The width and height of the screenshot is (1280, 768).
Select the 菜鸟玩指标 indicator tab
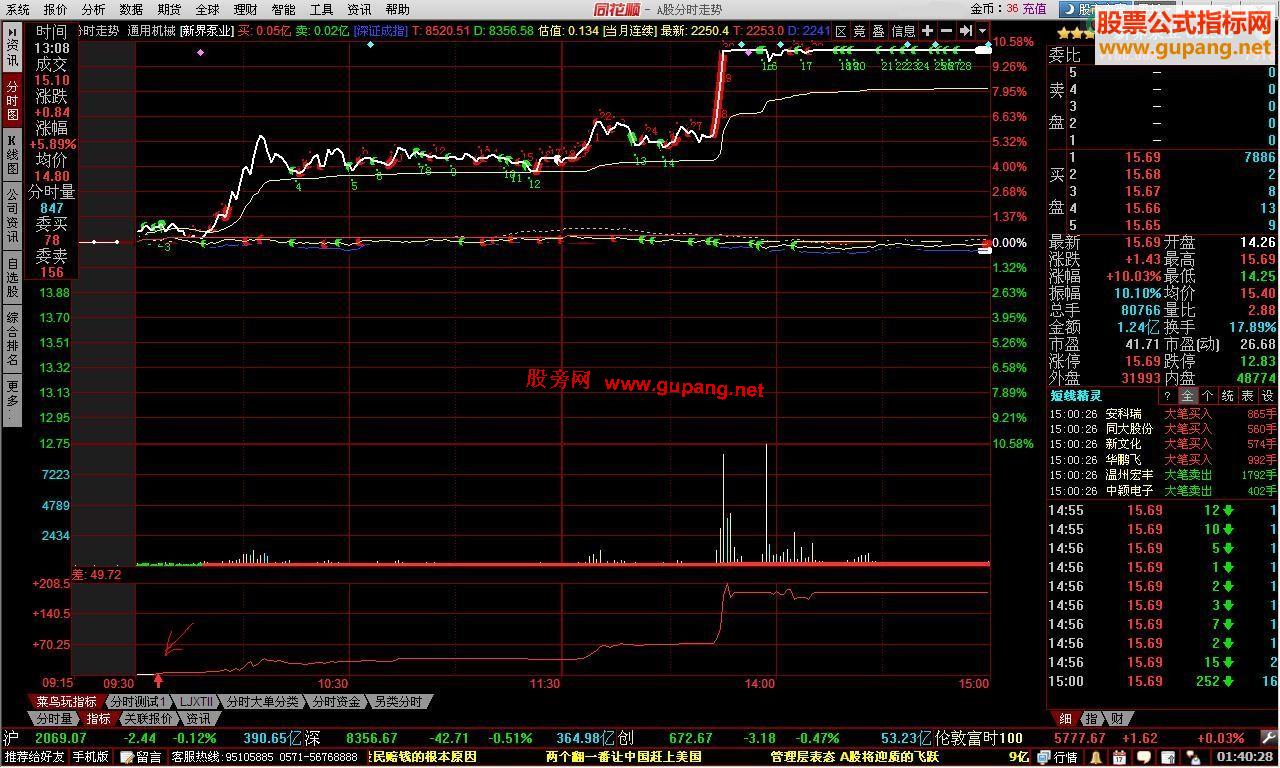[66, 702]
